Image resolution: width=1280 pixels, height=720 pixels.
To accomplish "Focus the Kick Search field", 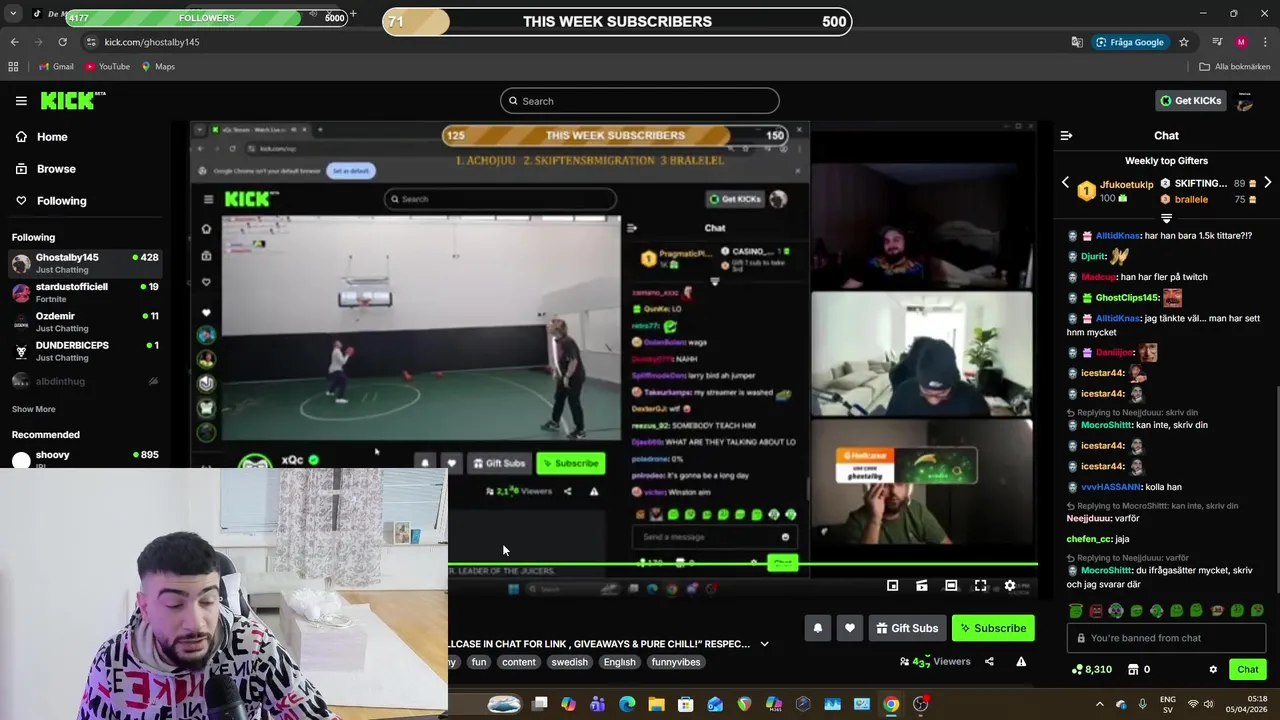I will coord(639,101).
